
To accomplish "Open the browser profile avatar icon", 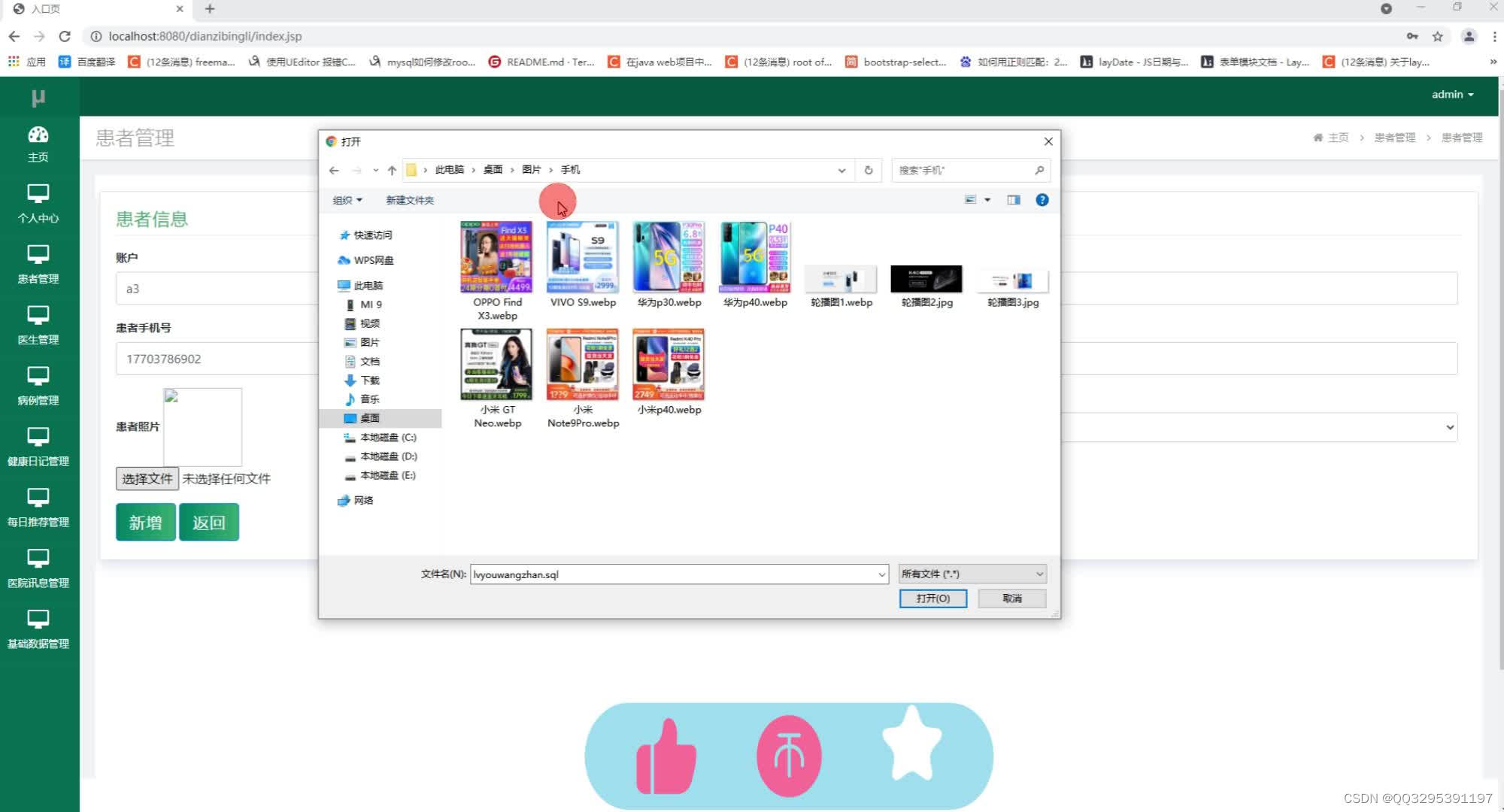I will pyautogui.click(x=1469, y=36).
